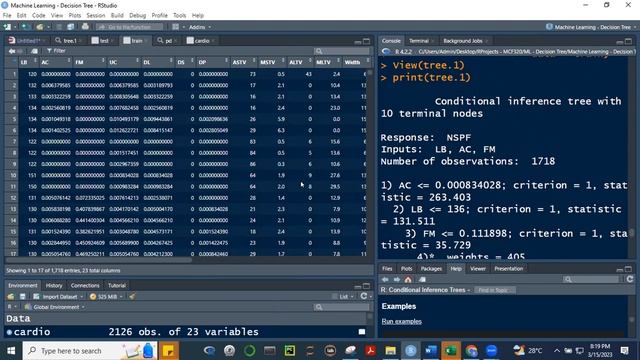Maximize the Console pane
The width and height of the screenshot is (640, 360).
click(x=628, y=41)
